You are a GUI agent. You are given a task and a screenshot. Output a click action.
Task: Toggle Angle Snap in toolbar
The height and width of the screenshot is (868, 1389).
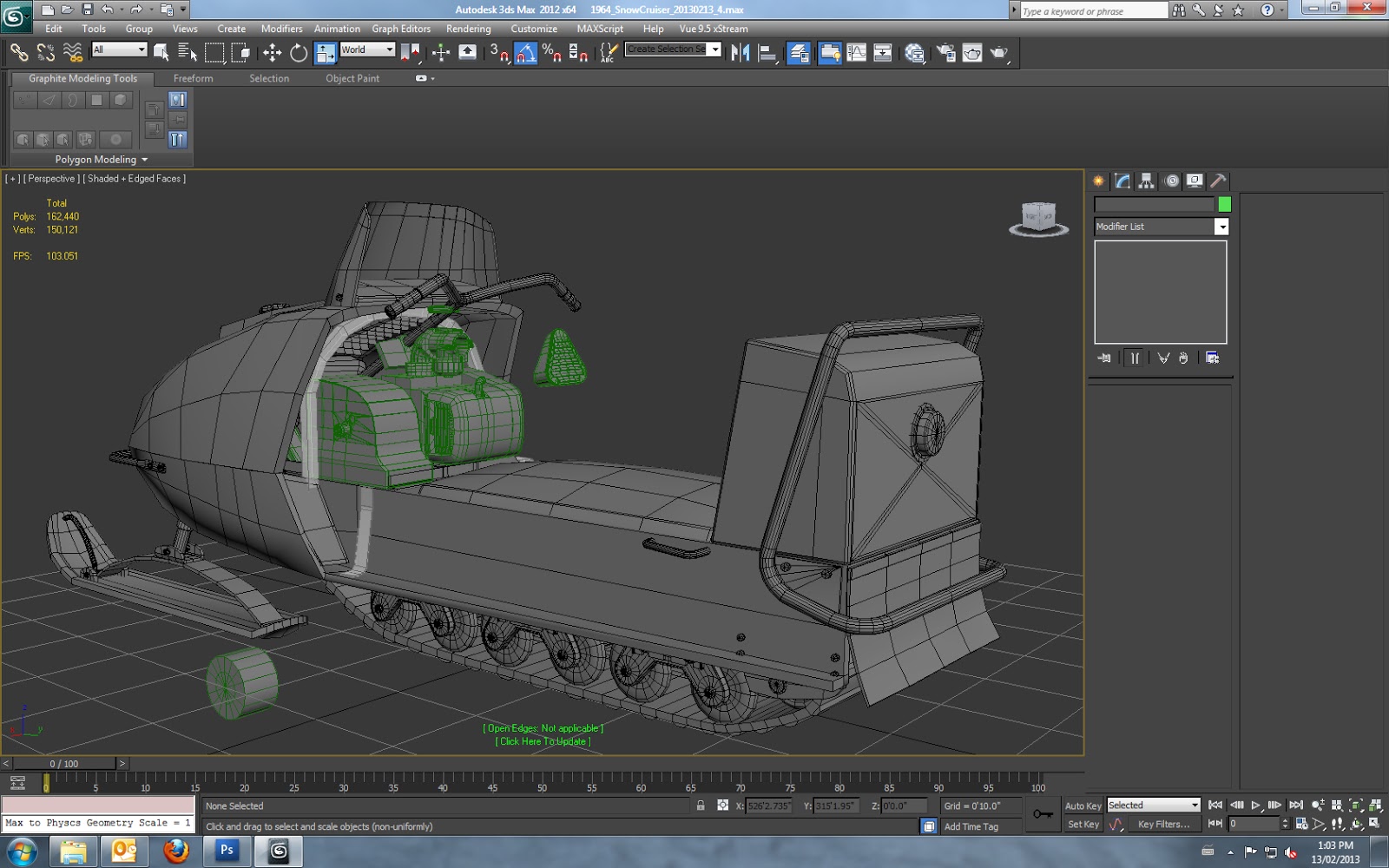pos(525,53)
